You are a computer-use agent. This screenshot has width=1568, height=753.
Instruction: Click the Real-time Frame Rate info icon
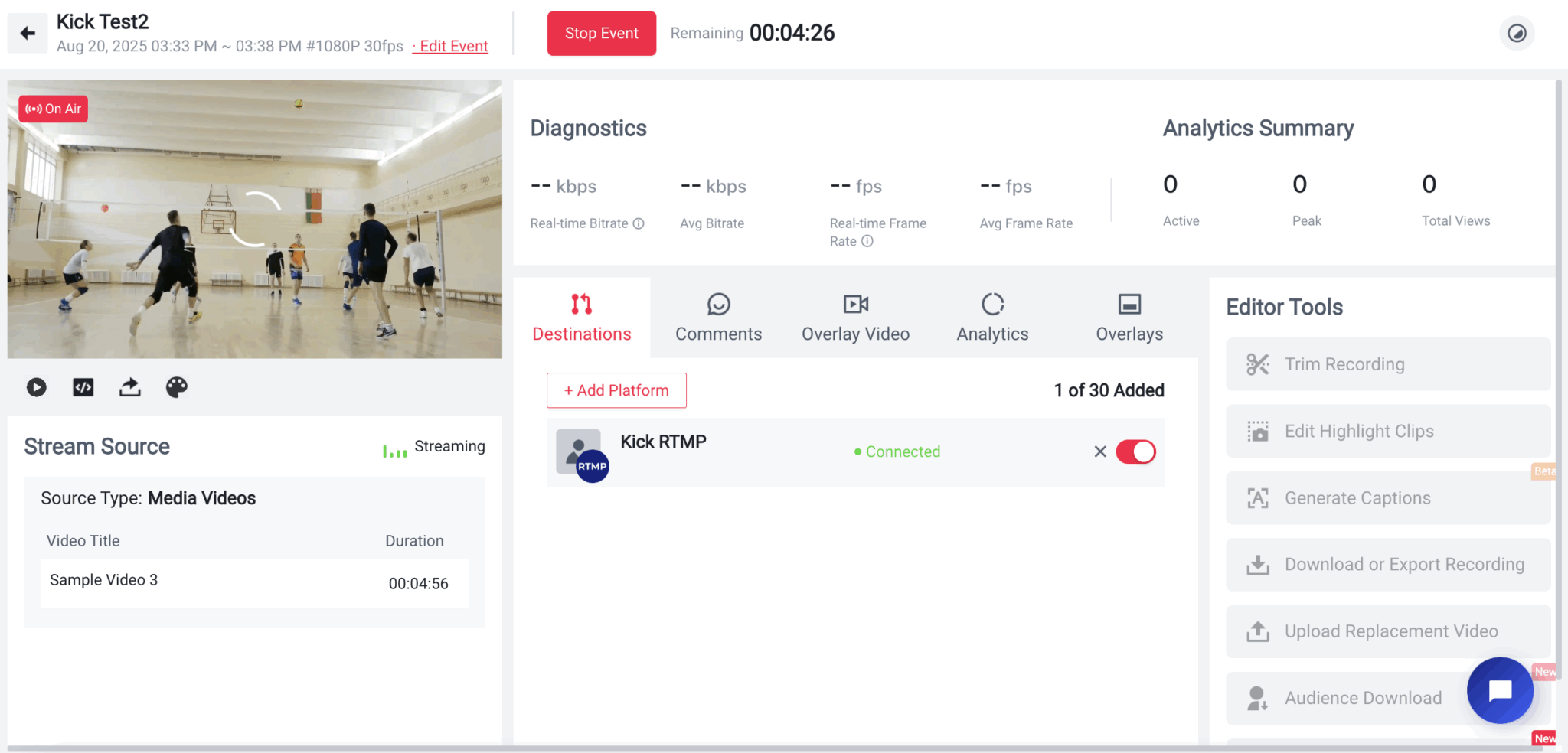click(x=867, y=241)
